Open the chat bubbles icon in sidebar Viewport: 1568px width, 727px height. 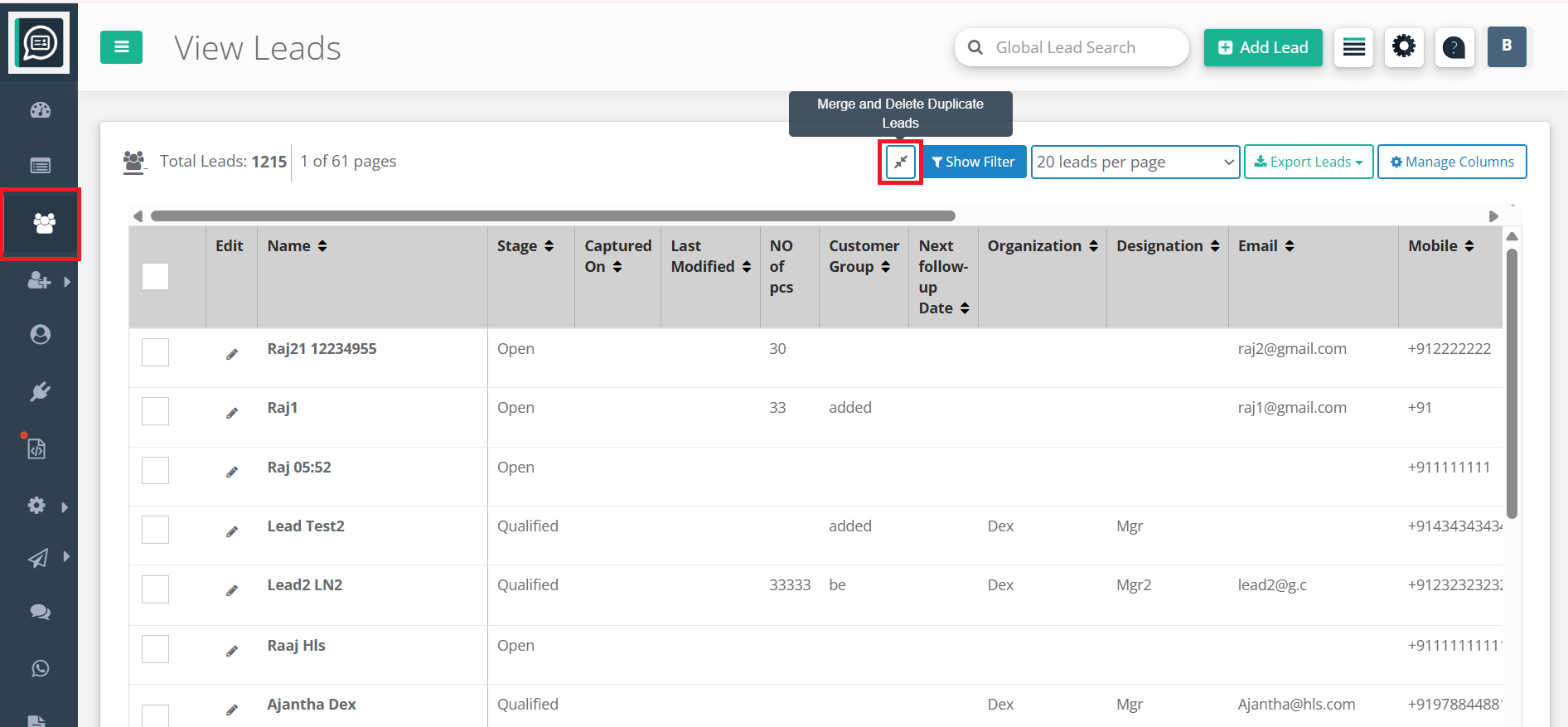point(40,612)
